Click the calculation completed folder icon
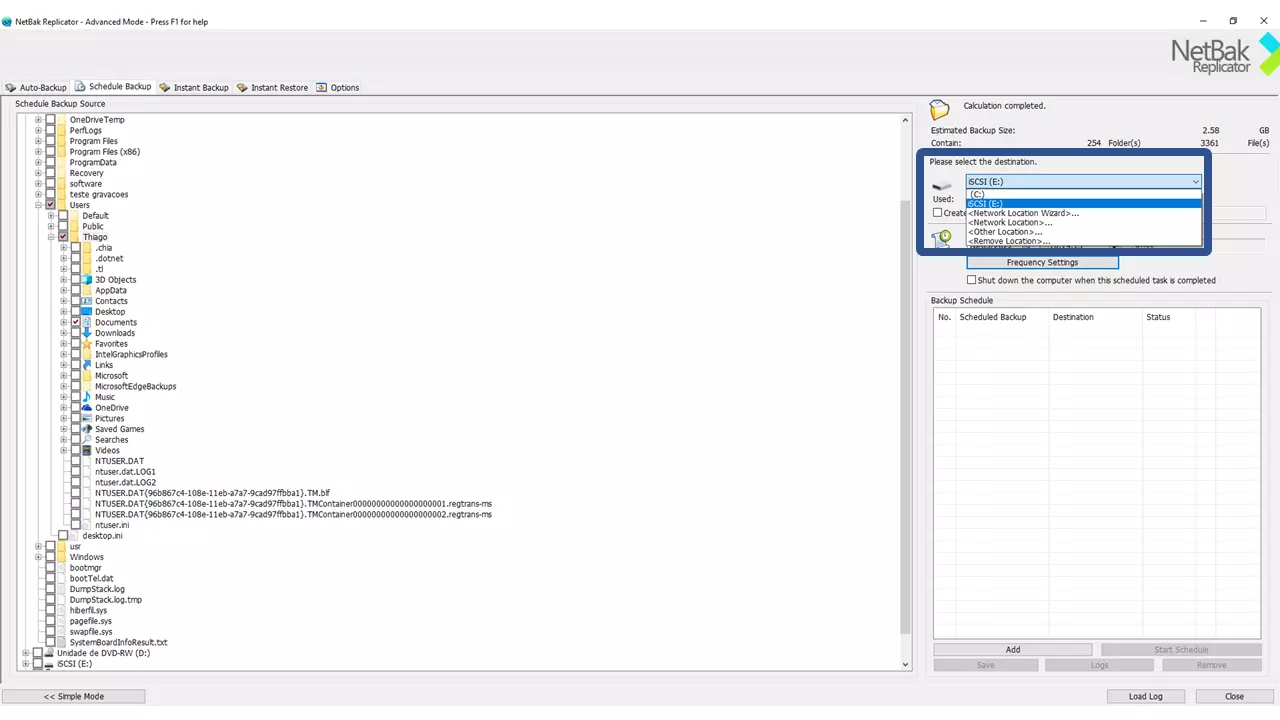 (939, 109)
